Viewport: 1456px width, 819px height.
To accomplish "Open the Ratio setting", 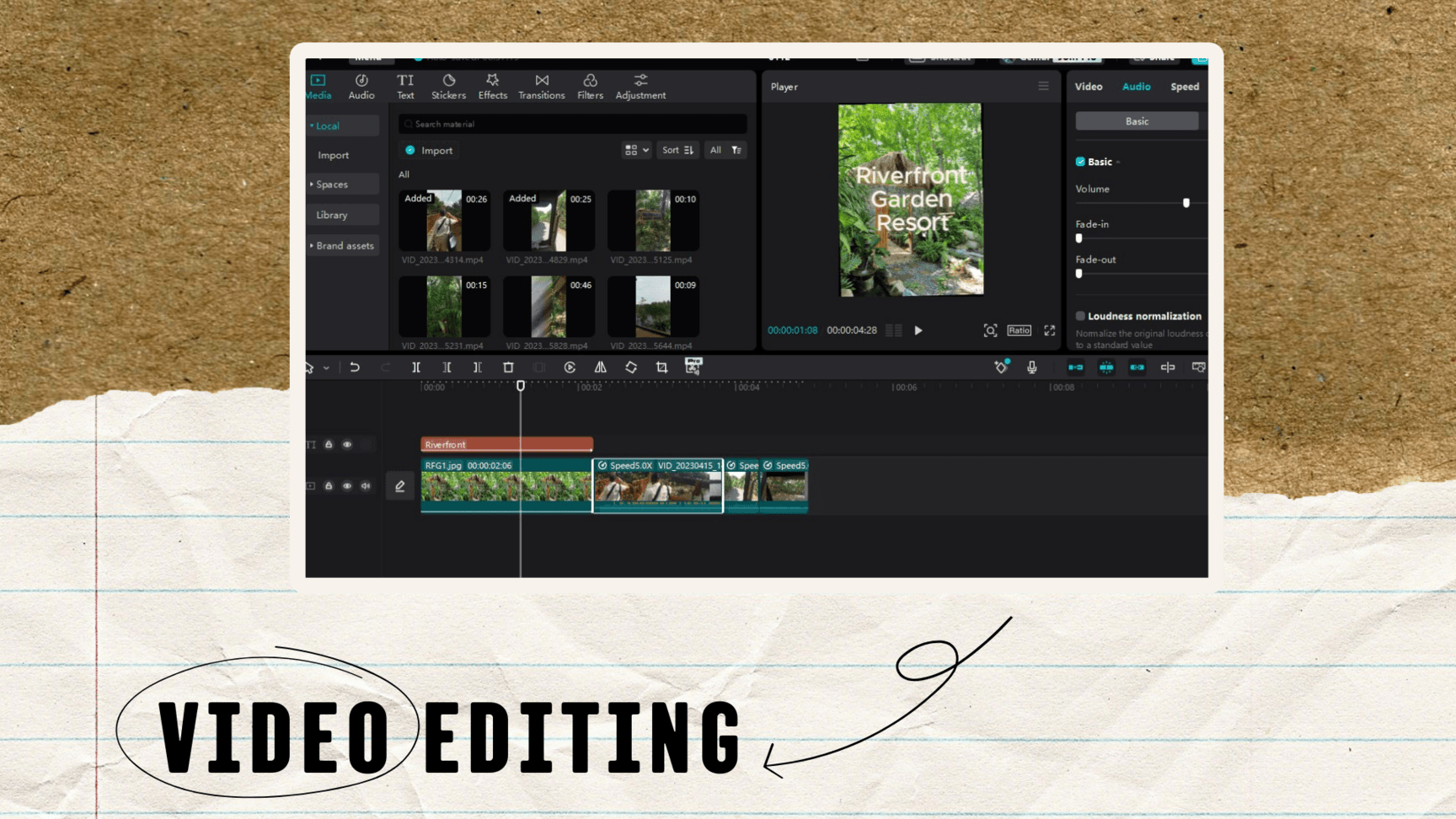I will point(1019,330).
